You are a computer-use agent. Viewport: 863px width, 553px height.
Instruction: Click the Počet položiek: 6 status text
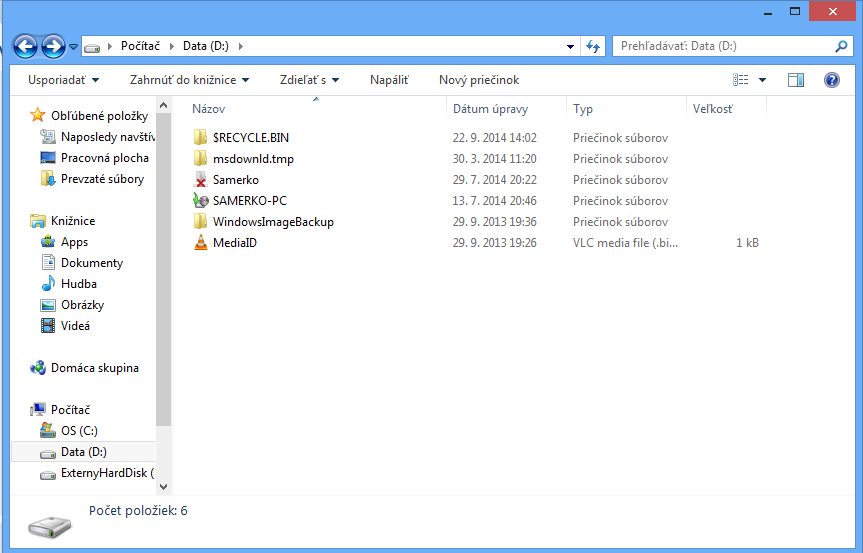tap(138, 511)
